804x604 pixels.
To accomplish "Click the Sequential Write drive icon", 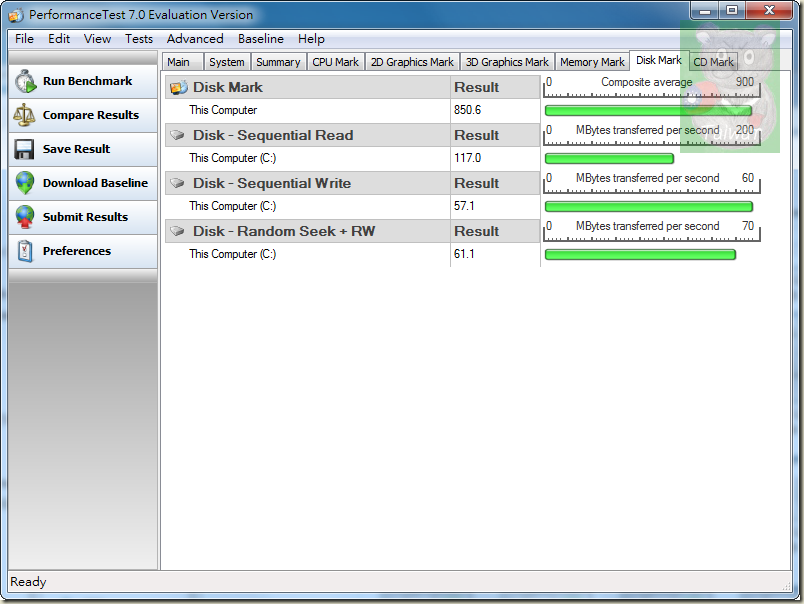I will pyautogui.click(x=177, y=183).
